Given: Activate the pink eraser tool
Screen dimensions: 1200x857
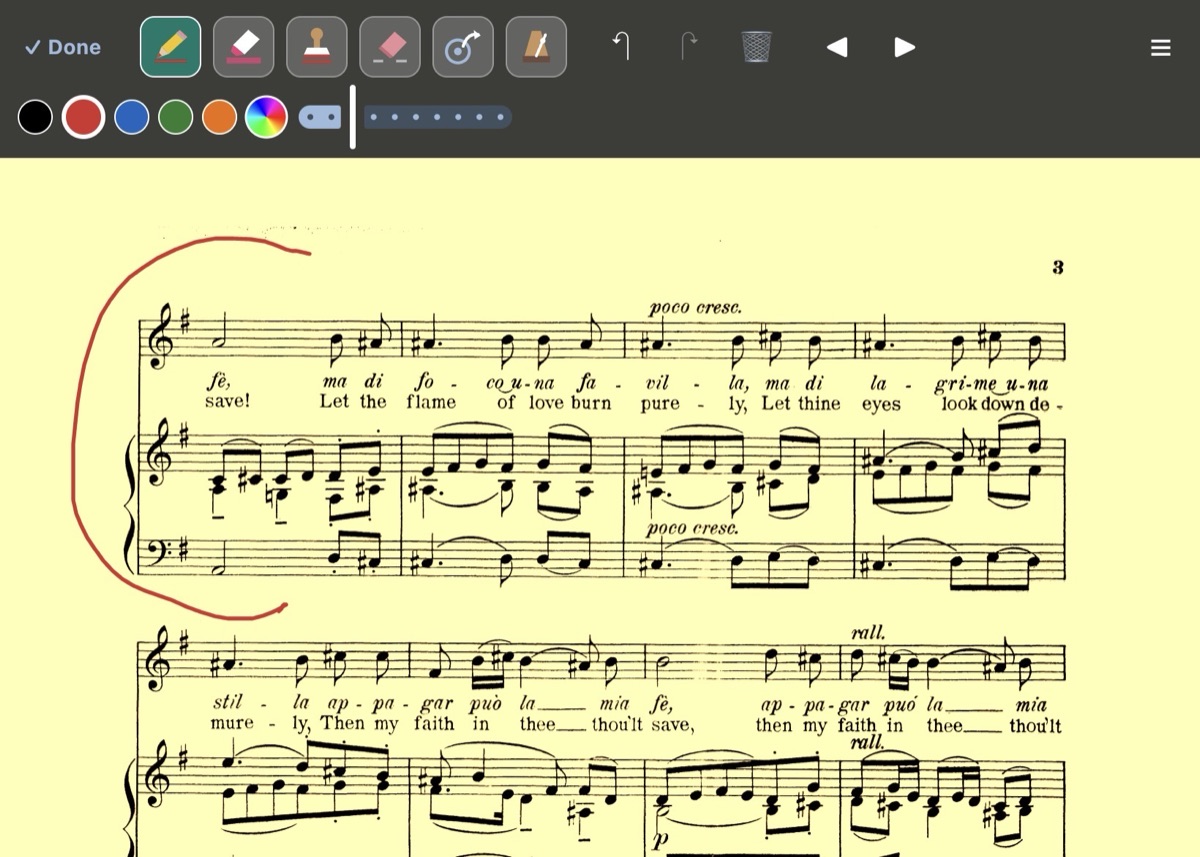Looking at the screenshot, I should [x=390, y=47].
